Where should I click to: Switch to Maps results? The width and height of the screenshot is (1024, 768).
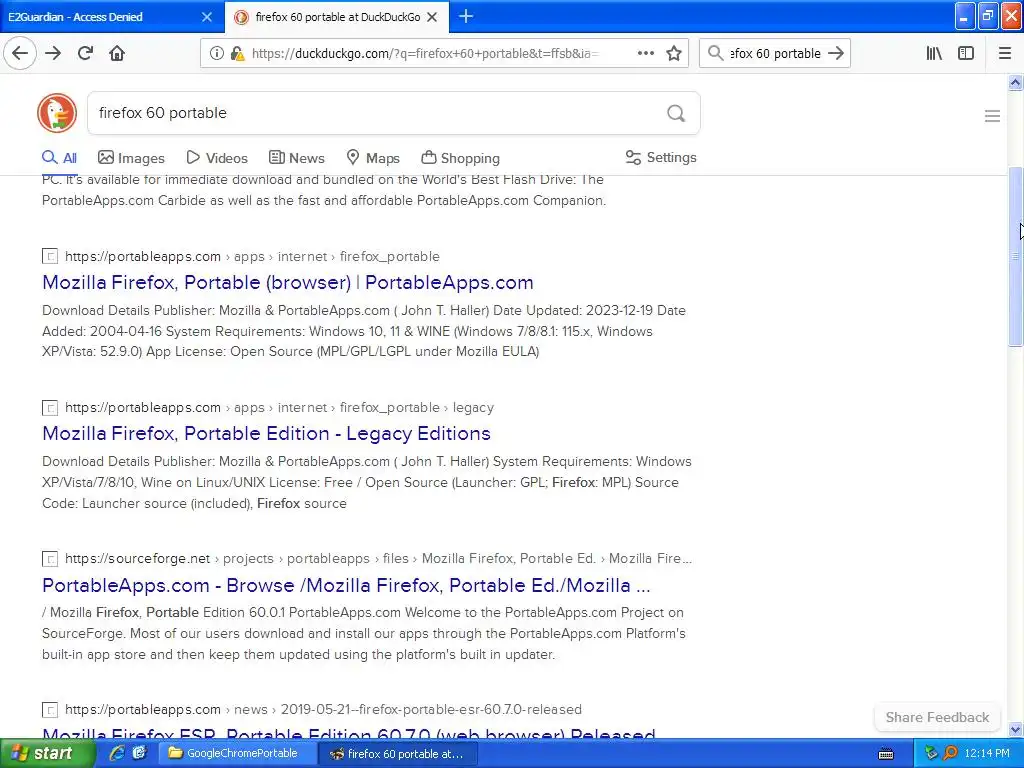coord(373,158)
